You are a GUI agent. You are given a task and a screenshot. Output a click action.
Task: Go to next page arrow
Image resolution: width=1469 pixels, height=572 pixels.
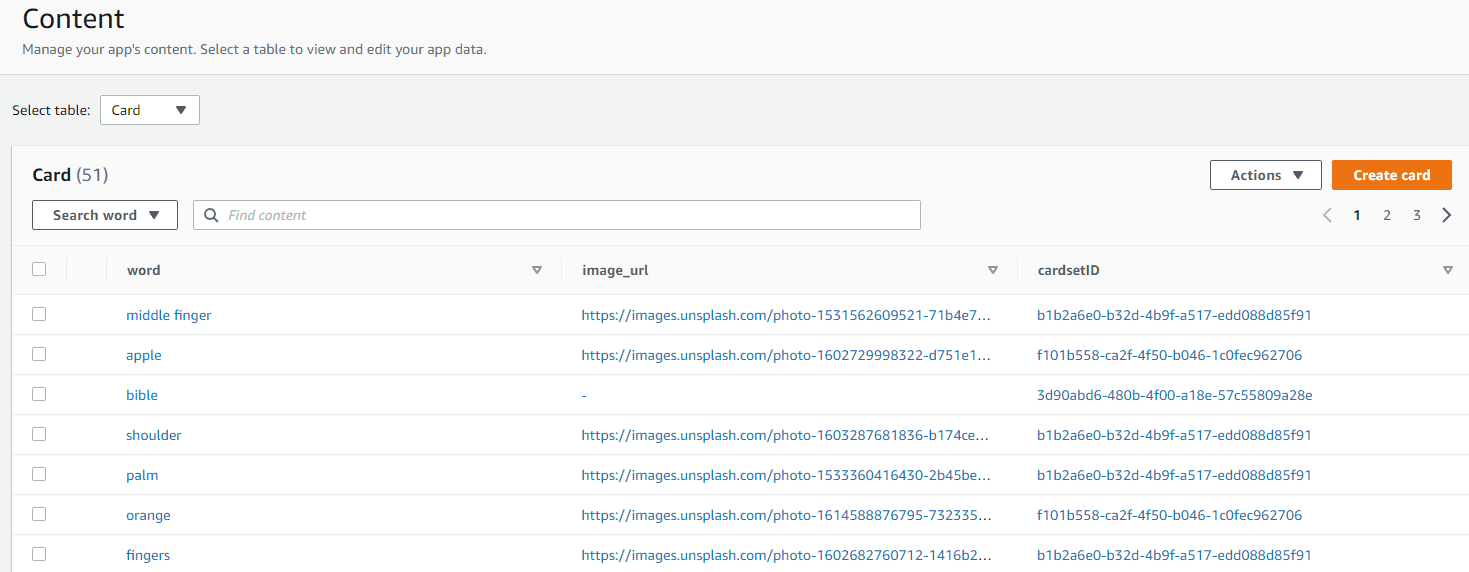(1446, 215)
